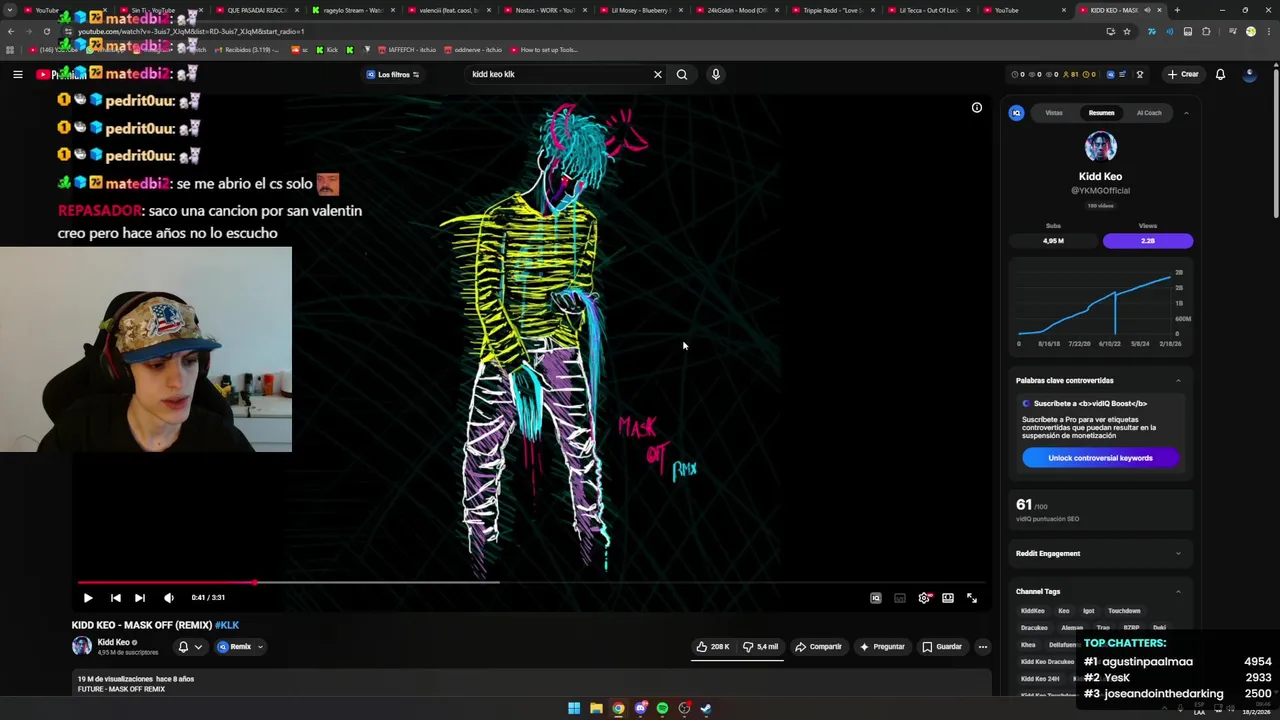Screen dimensions: 1280x720
Task: Switch to the Resumen tab
Action: point(1101,113)
